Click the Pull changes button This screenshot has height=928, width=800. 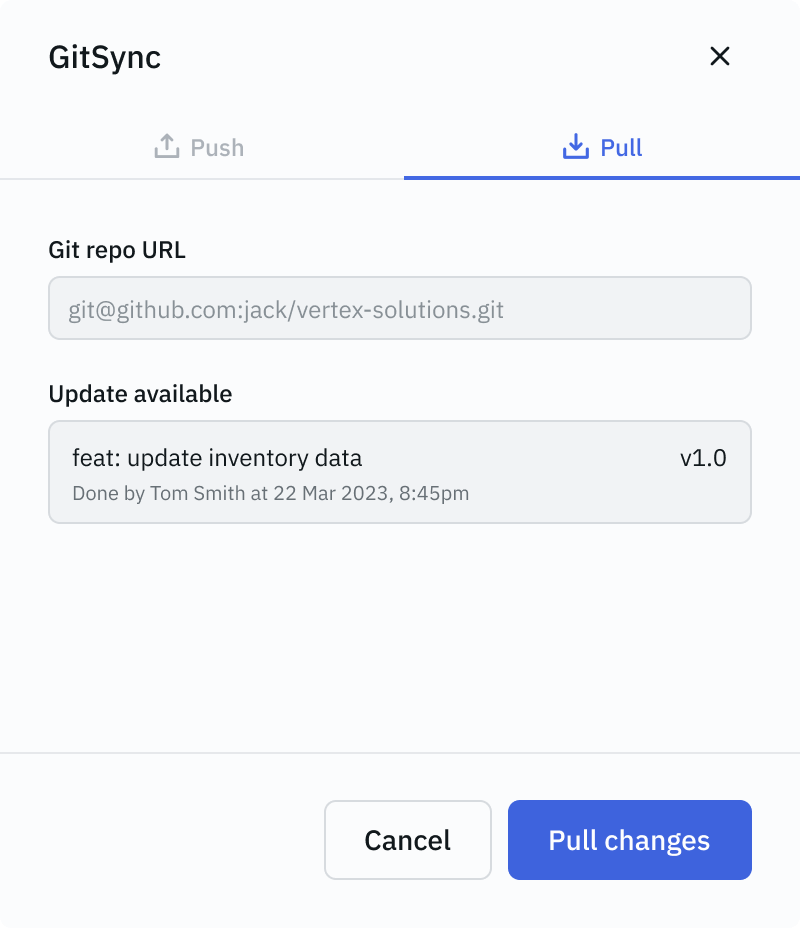pyautogui.click(x=629, y=840)
